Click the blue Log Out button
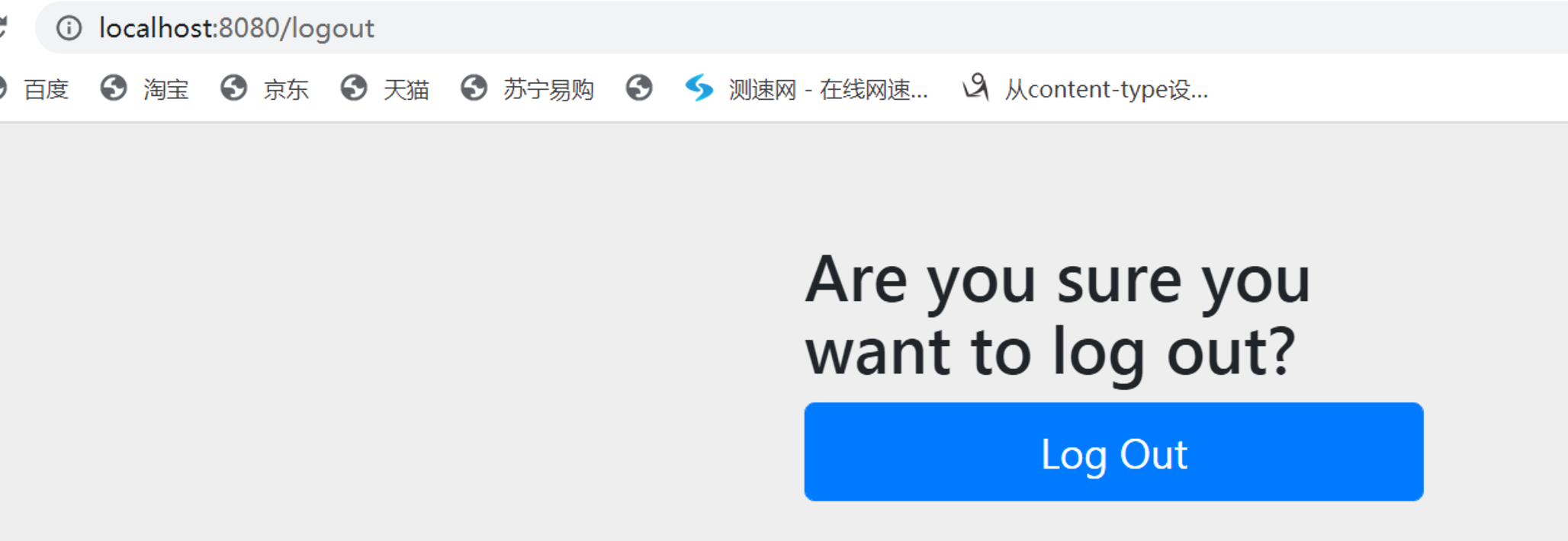The height and width of the screenshot is (541, 1568). (x=1113, y=452)
